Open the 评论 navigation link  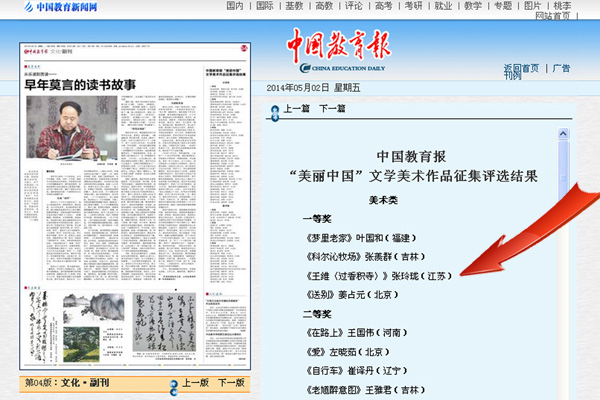coord(354,6)
